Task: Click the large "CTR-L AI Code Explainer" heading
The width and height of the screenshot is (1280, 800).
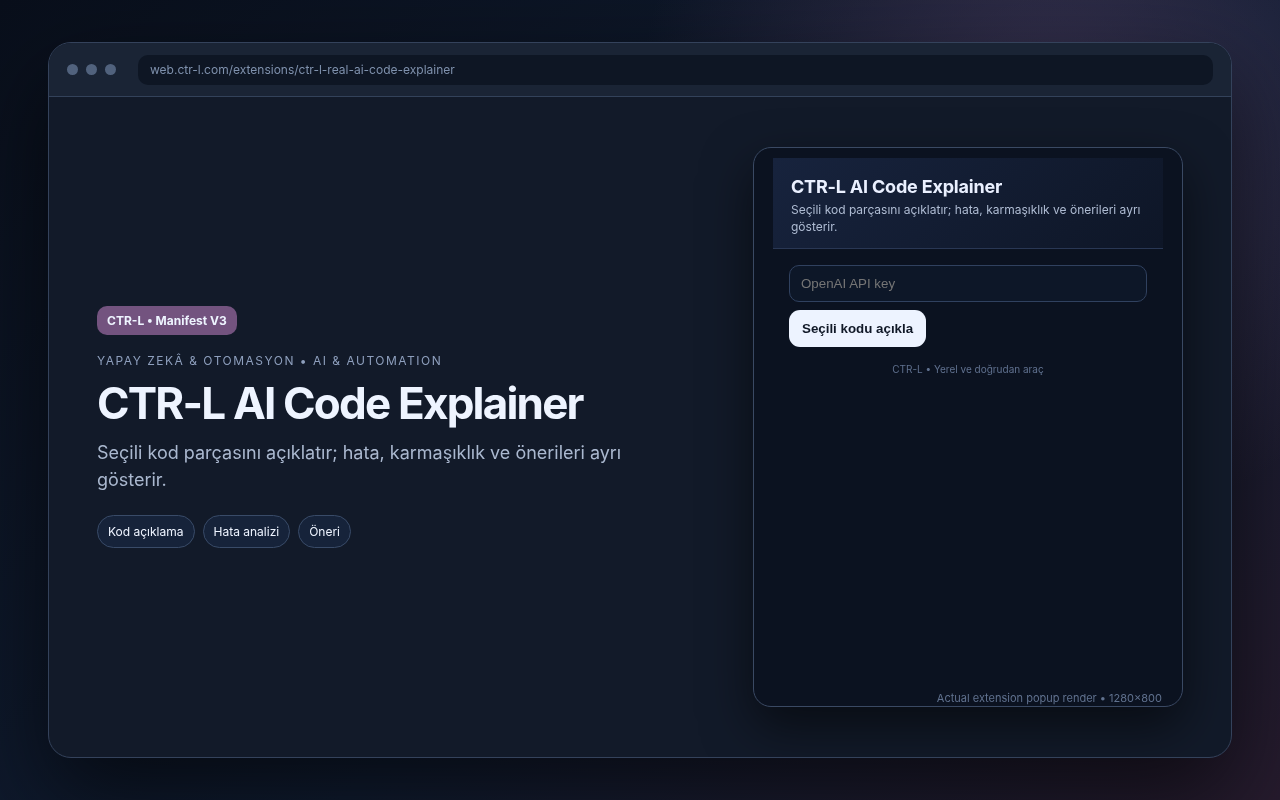Action: [x=340, y=404]
